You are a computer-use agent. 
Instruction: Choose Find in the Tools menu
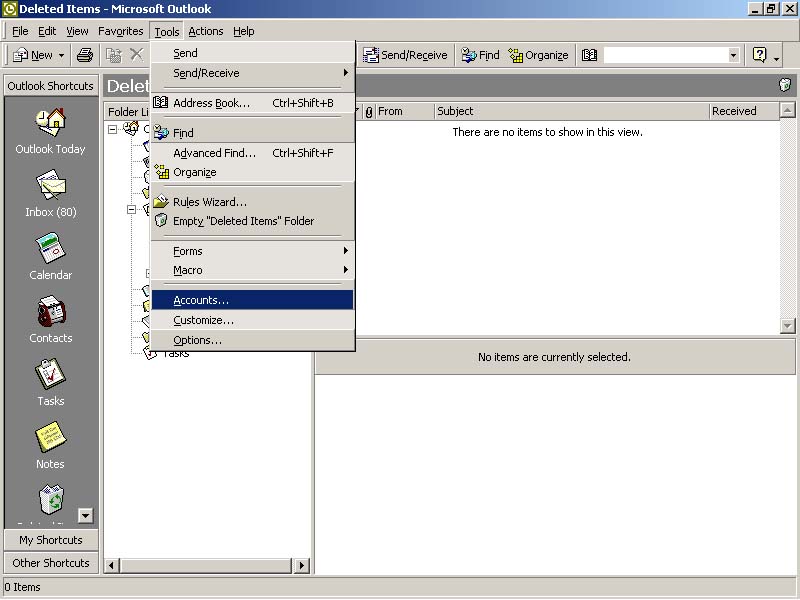[x=253, y=133]
